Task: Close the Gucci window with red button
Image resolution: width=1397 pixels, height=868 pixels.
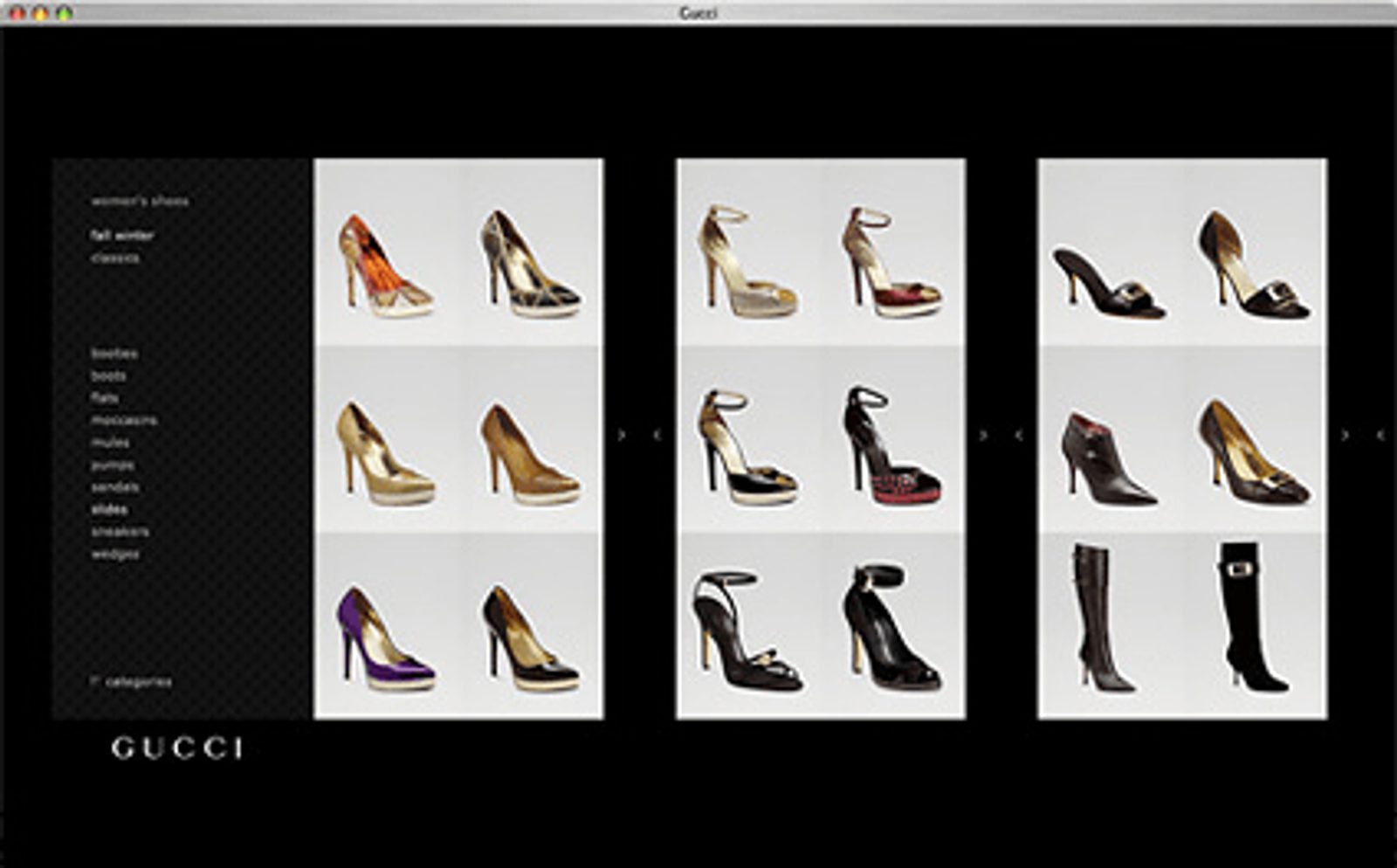Action: (17, 13)
